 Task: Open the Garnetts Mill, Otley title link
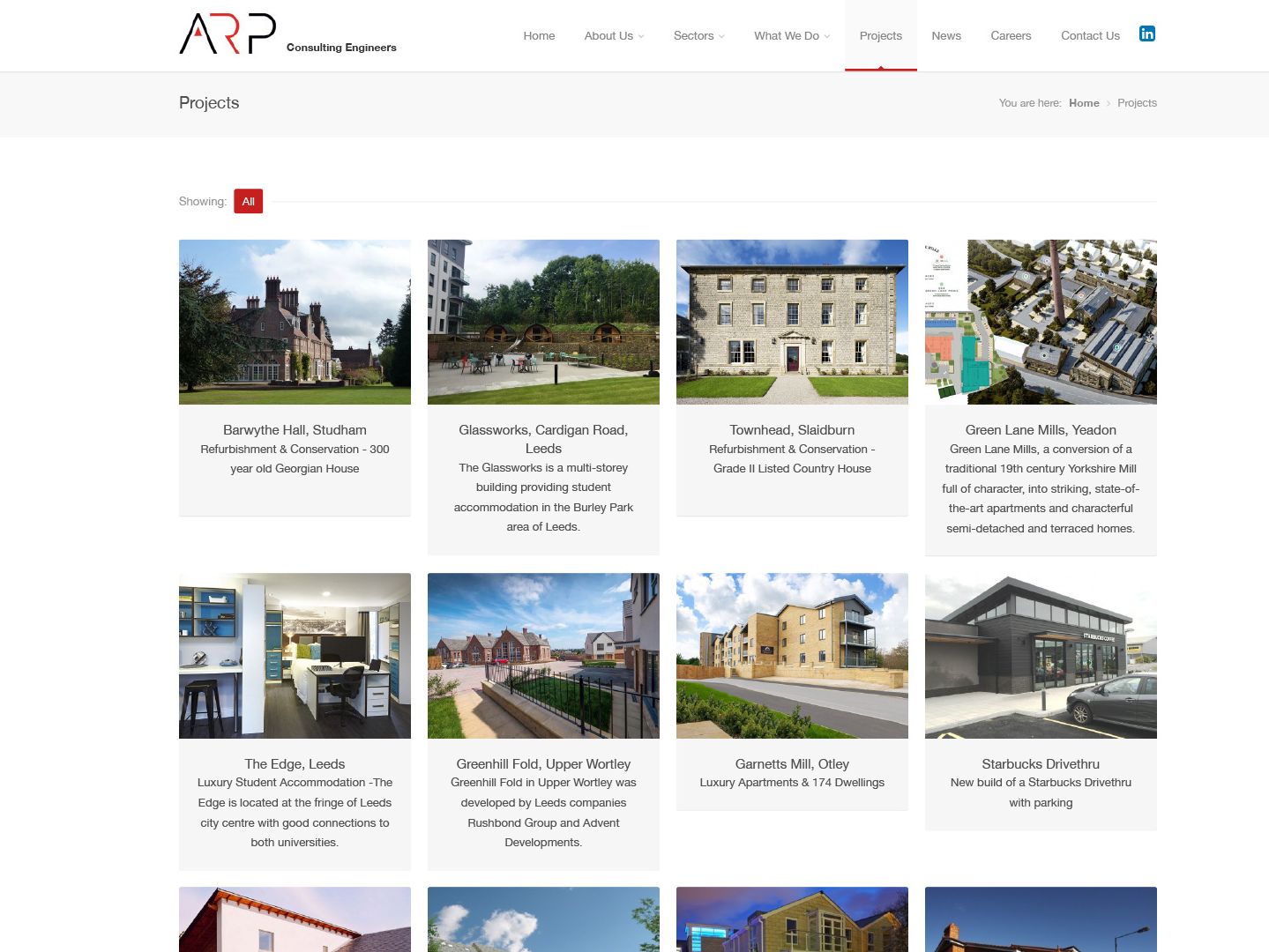[x=792, y=764]
